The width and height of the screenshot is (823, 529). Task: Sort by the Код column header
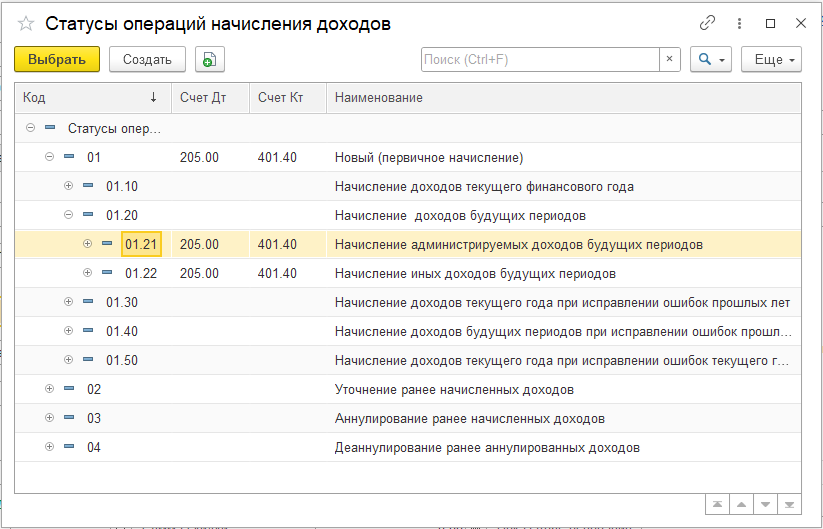[93, 98]
